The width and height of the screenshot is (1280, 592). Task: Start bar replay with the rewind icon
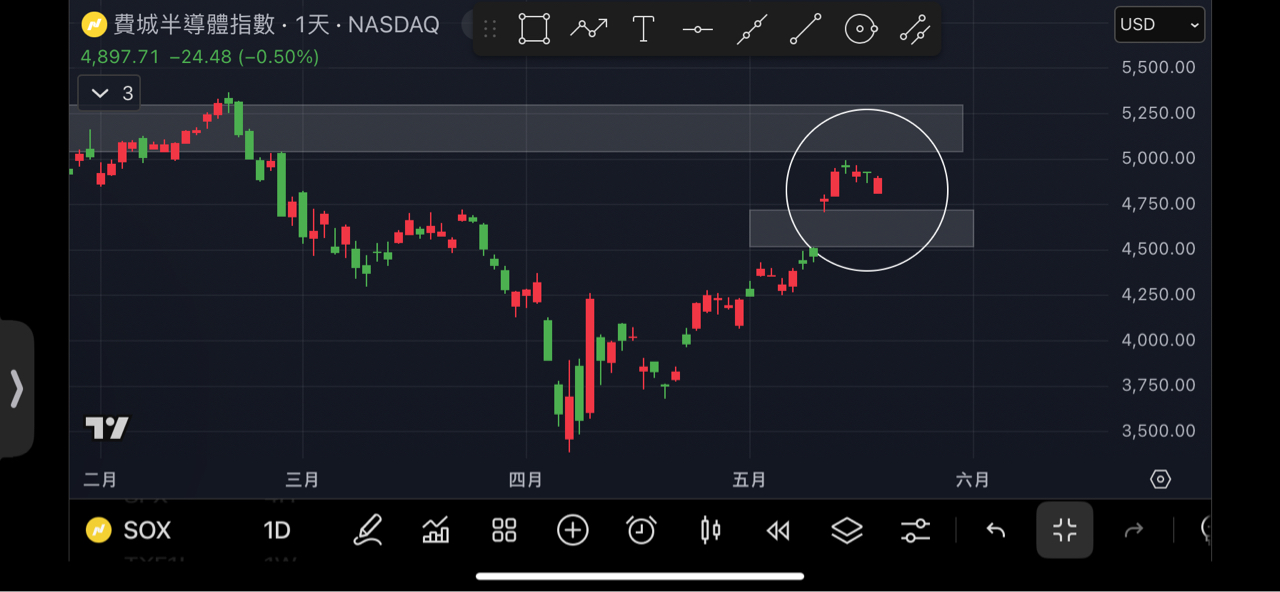(x=778, y=531)
